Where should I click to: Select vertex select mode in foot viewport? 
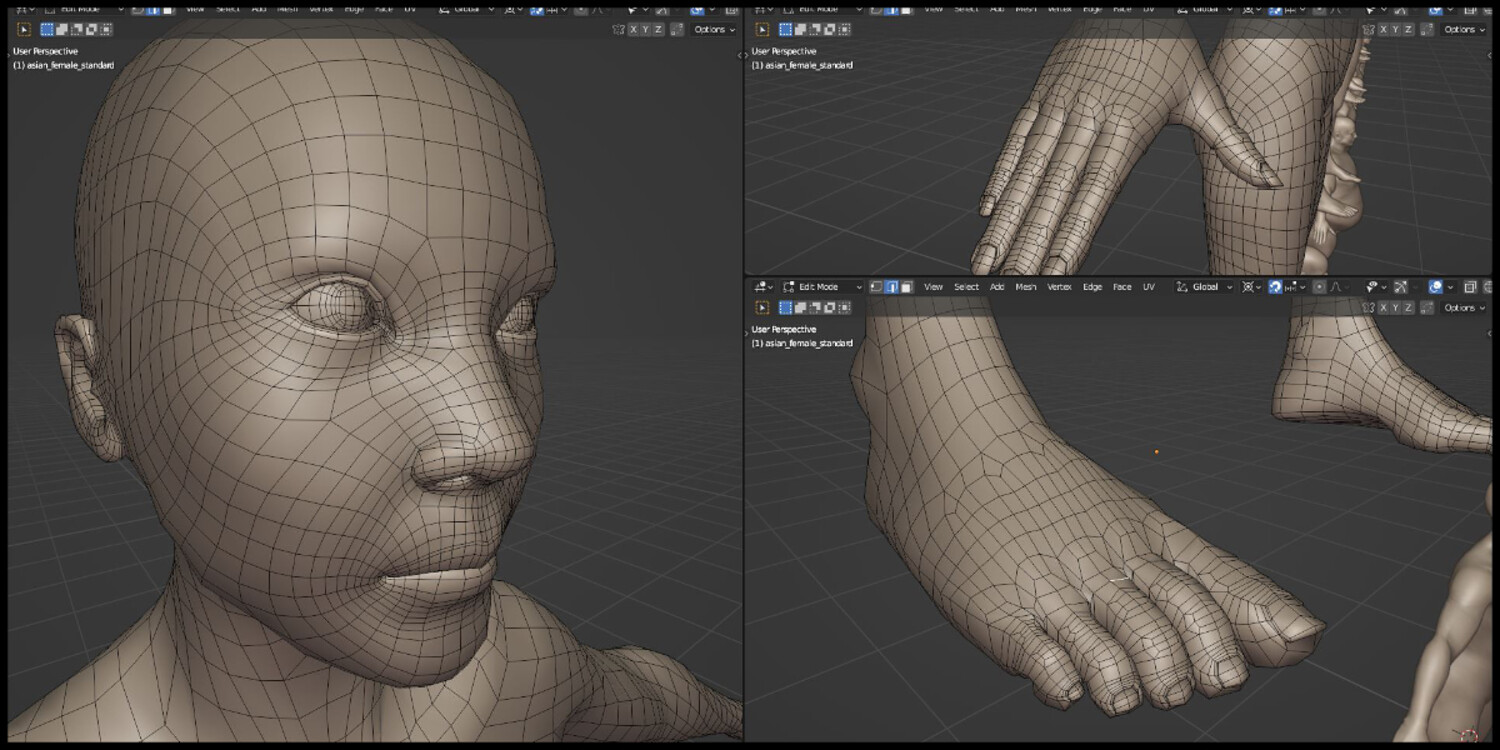(x=876, y=287)
